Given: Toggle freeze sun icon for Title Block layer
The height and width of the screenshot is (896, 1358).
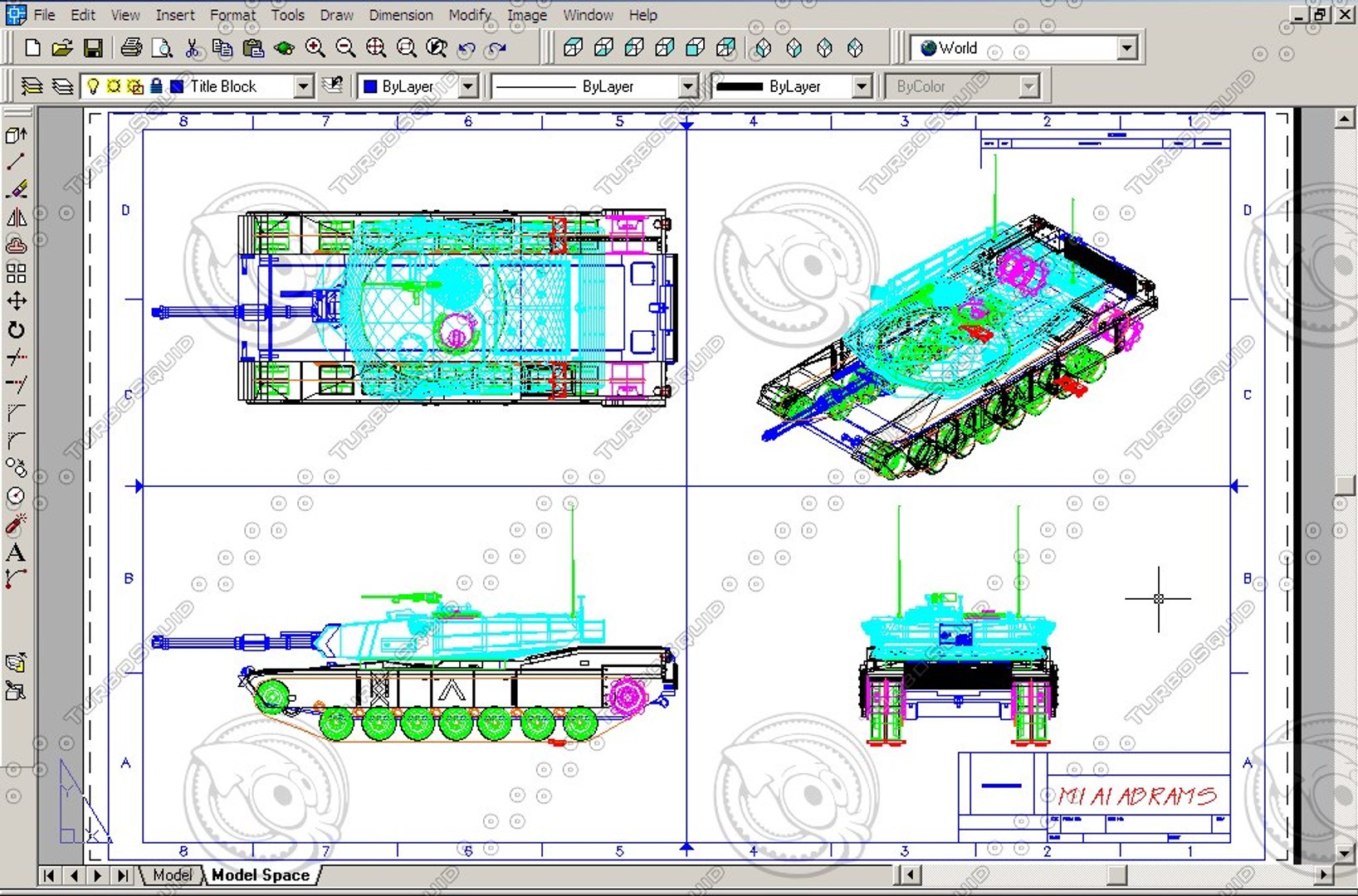Looking at the screenshot, I should [114, 86].
